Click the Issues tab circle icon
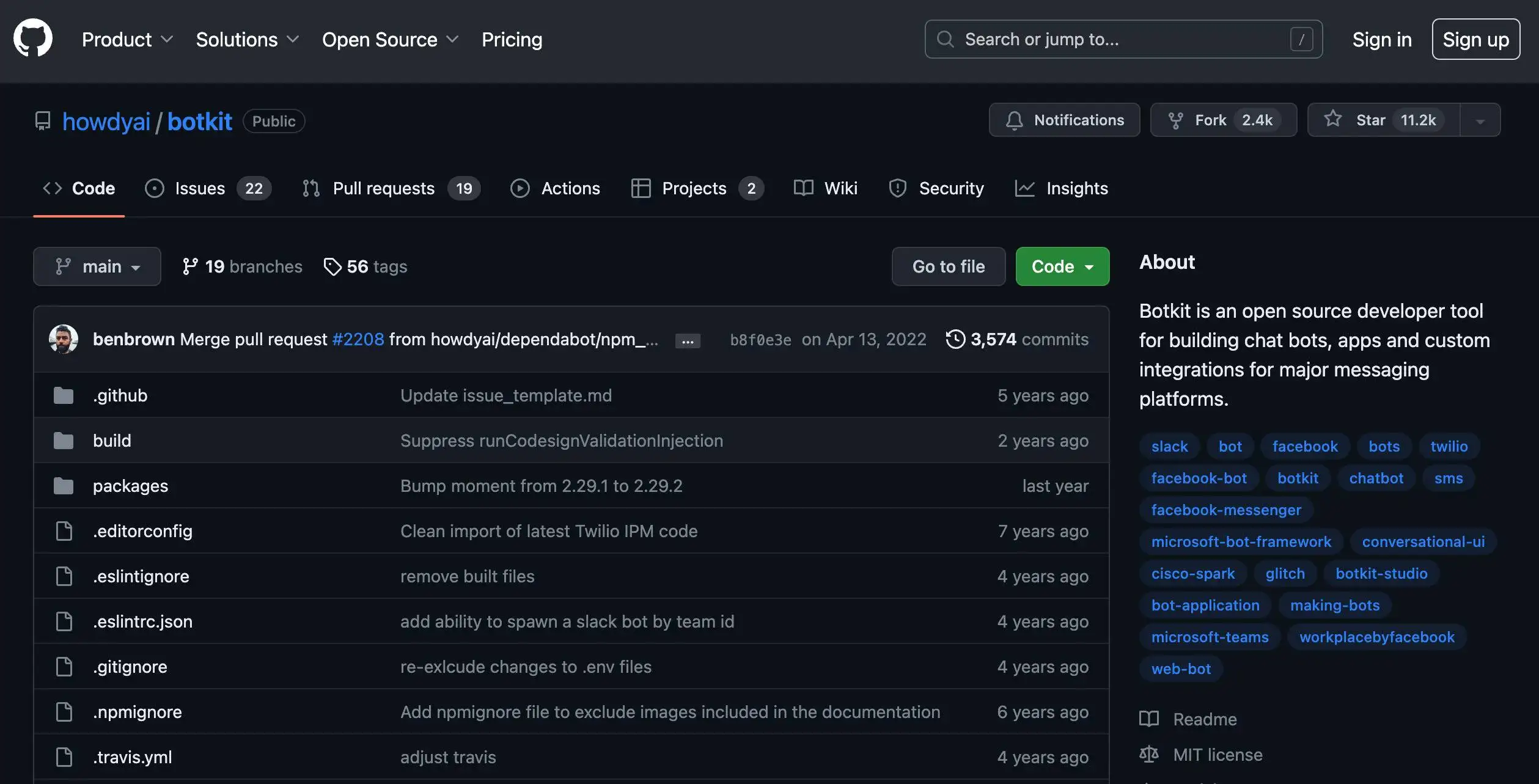Image resolution: width=1539 pixels, height=784 pixels. click(155, 188)
